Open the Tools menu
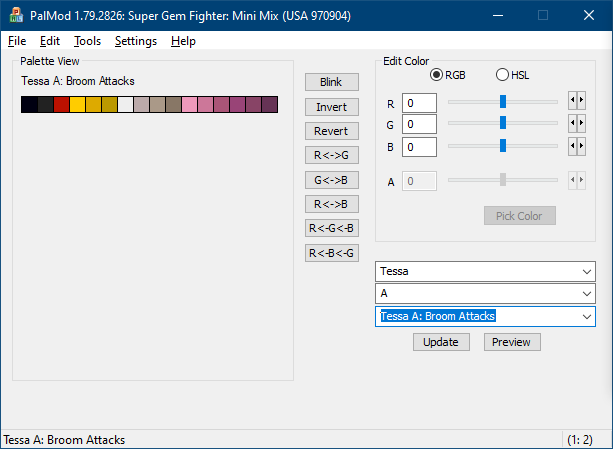Viewport: 613px width, 449px height. (x=87, y=41)
